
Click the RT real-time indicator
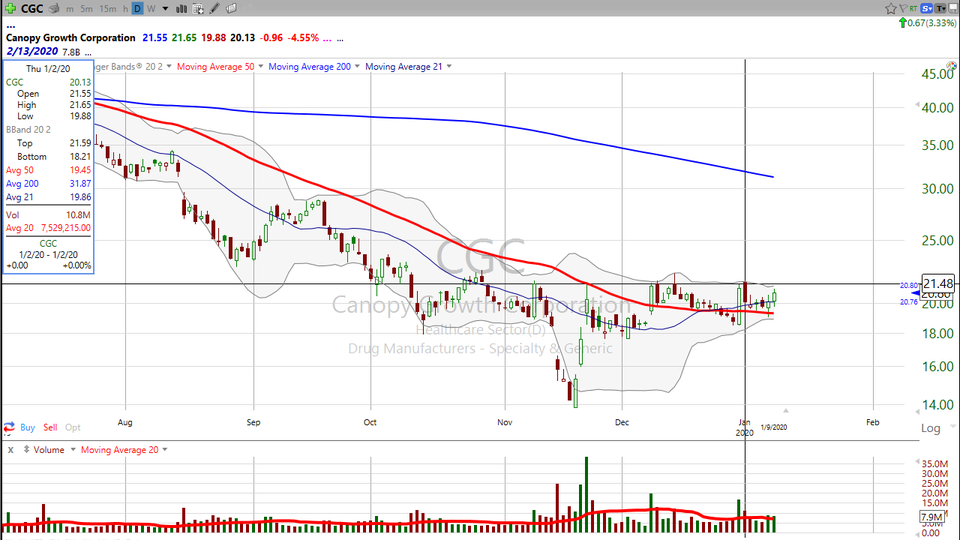click(x=913, y=8)
